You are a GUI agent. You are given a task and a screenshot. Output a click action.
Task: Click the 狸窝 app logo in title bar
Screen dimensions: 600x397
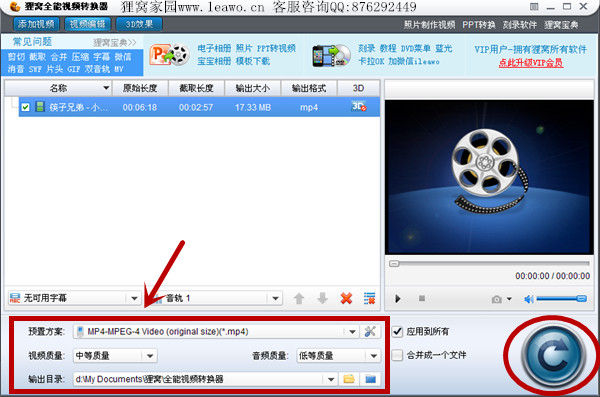pos(14,7)
